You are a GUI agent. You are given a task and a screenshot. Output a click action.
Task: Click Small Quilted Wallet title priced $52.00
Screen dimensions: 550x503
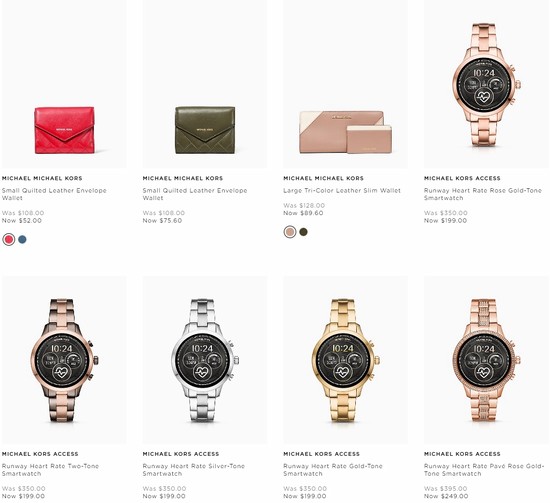pos(54,194)
